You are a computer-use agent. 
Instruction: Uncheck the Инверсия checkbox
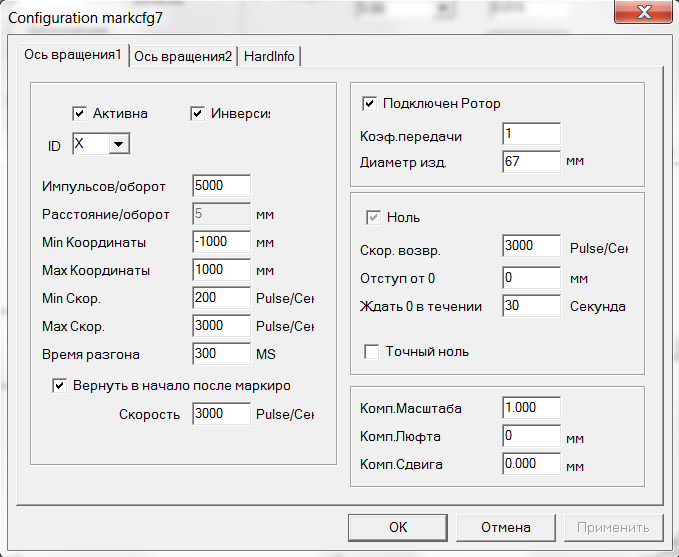[x=198, y=113]
